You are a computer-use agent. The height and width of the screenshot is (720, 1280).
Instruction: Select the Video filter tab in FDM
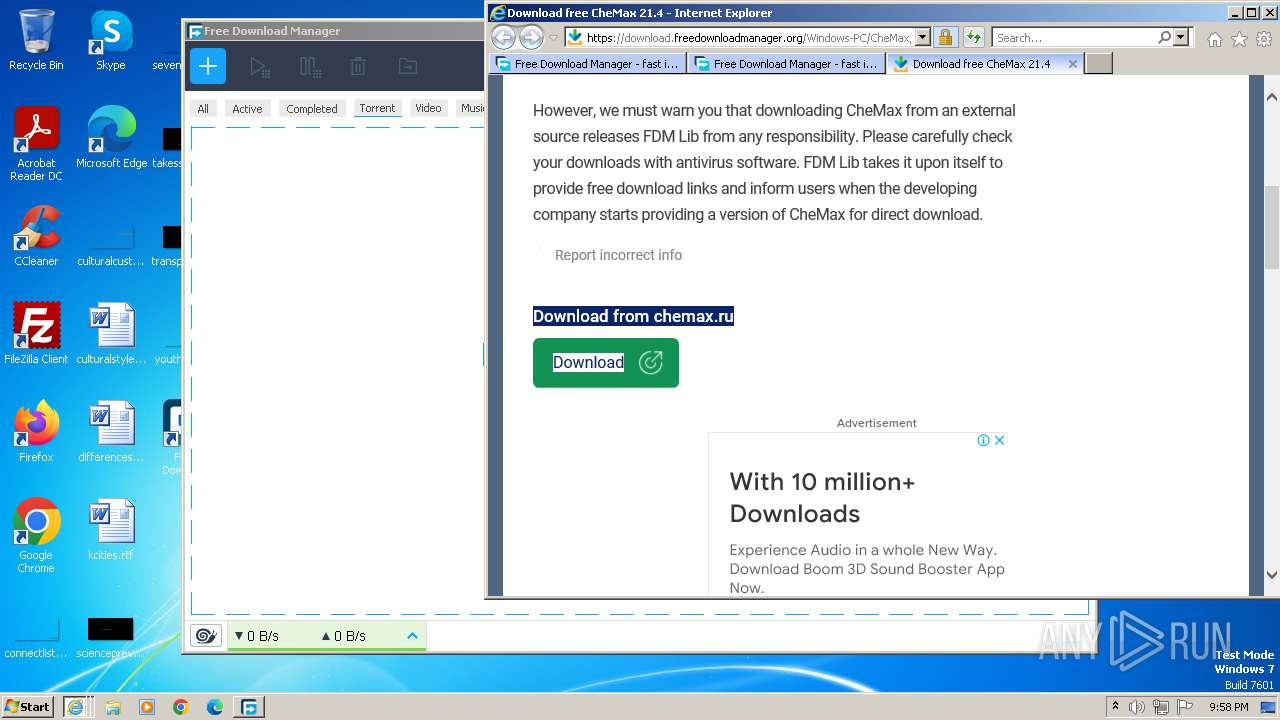(x=428, y=108)
